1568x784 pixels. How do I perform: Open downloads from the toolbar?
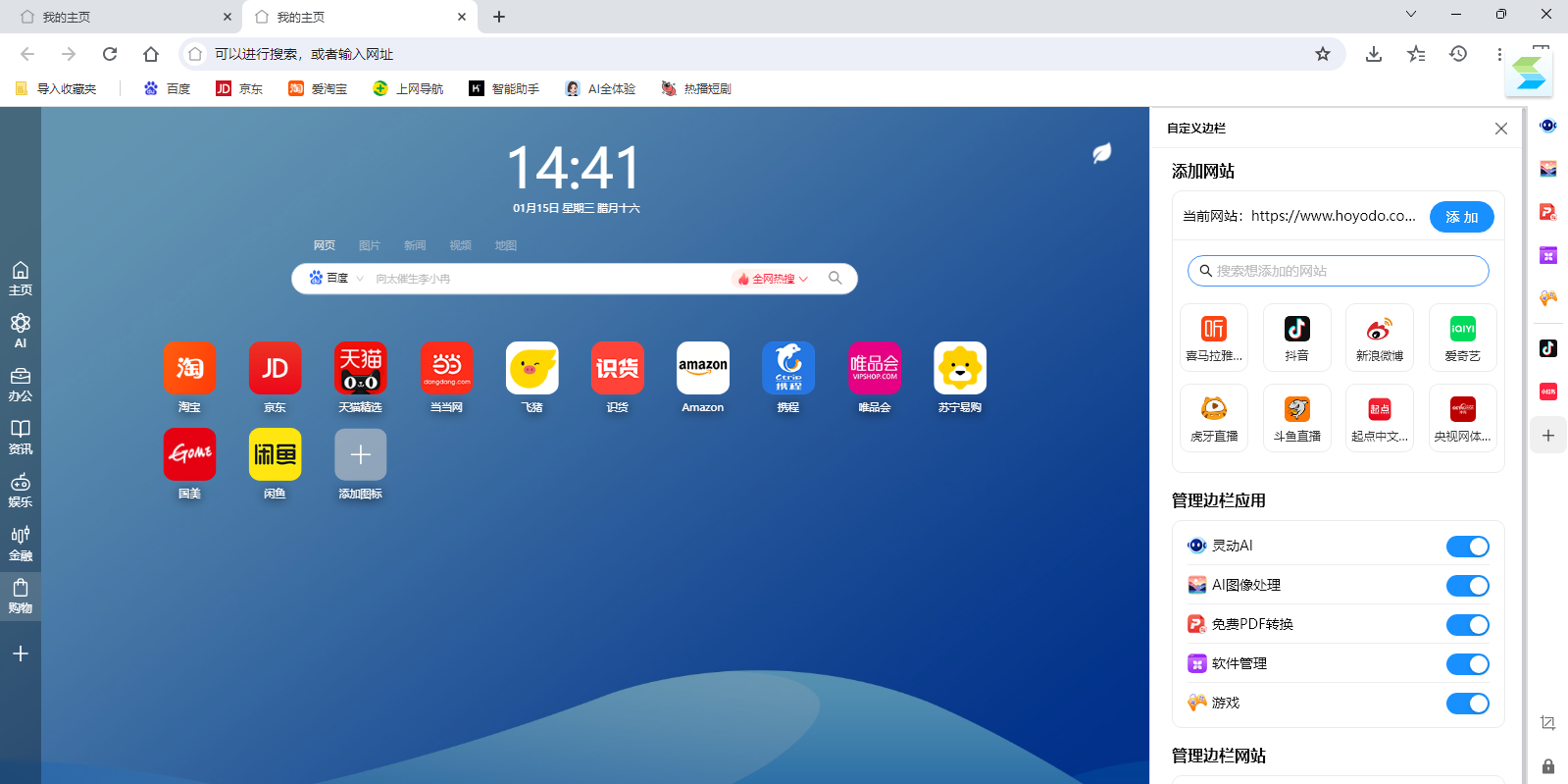point(1374,54)
